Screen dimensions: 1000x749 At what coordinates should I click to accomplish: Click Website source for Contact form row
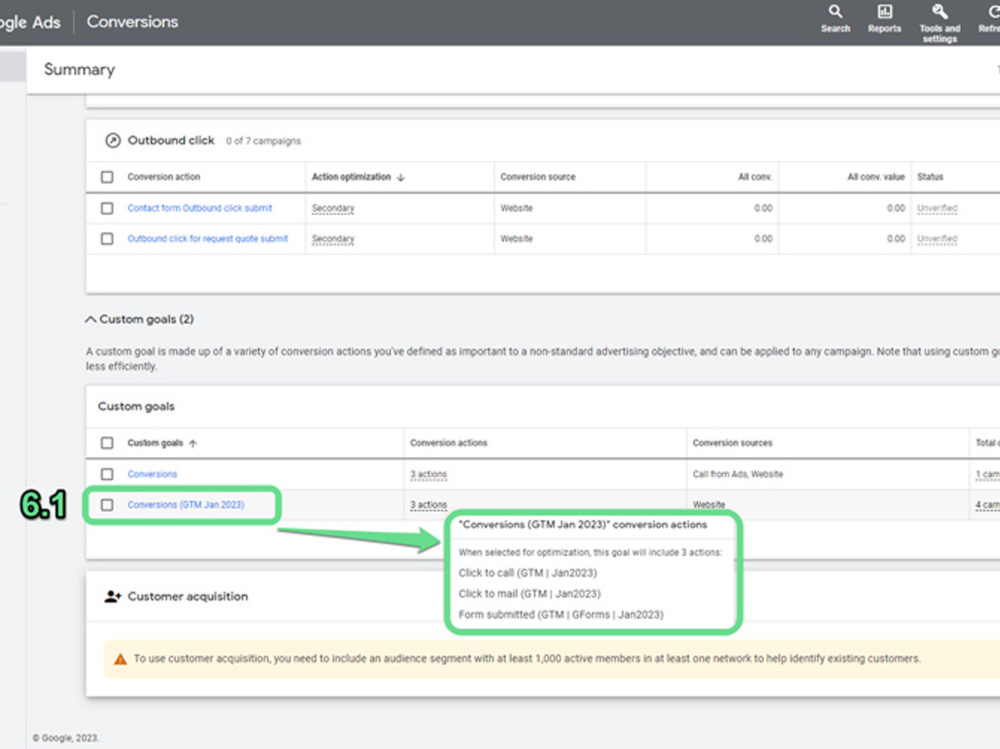(x=516, y=208)
